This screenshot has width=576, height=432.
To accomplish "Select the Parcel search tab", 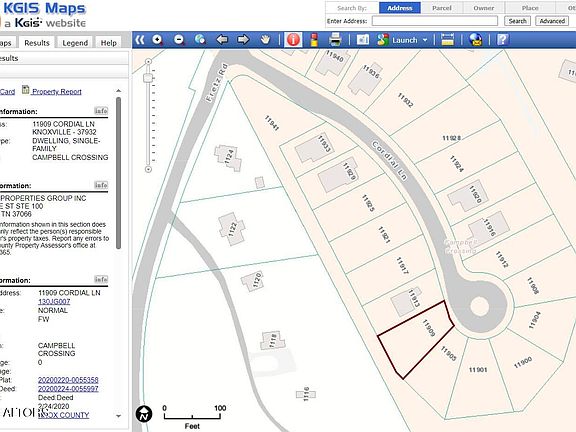I will pos(442,8).
